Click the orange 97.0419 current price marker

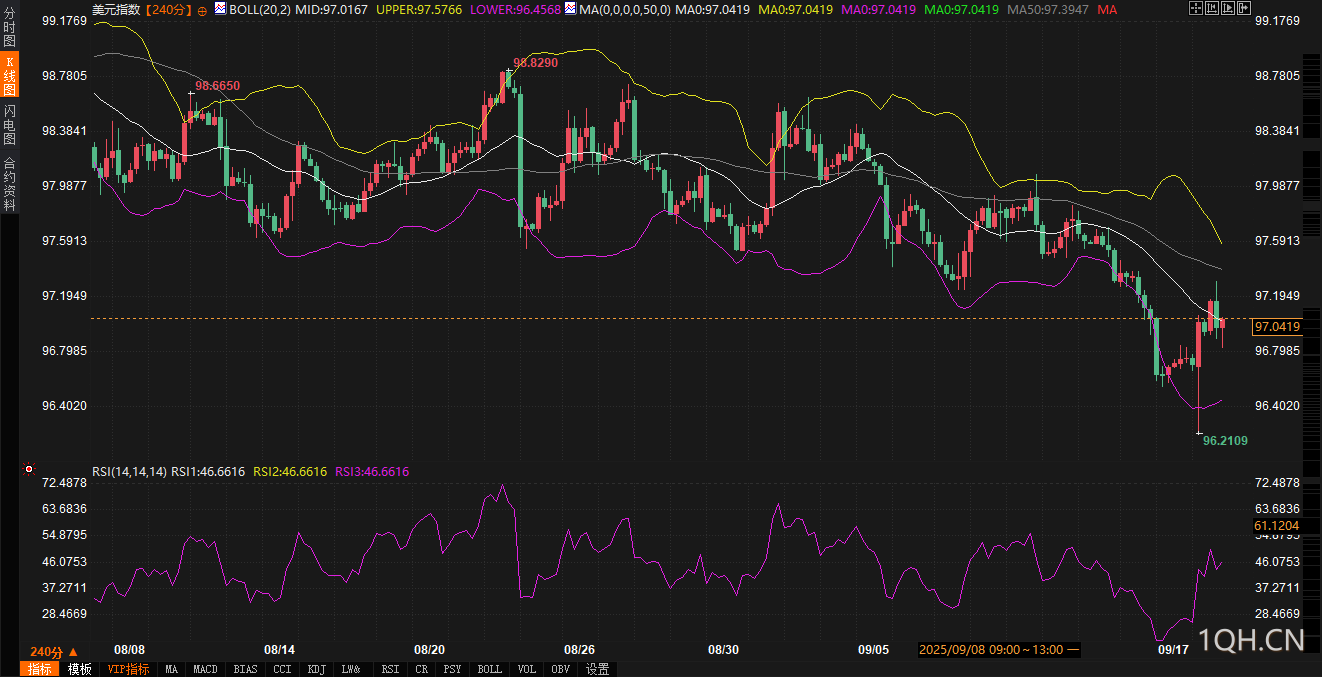[x=1277, y=327]
